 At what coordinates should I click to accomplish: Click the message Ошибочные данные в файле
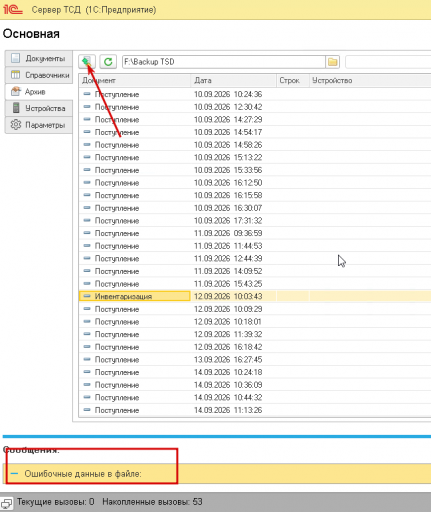click(83, 474)
